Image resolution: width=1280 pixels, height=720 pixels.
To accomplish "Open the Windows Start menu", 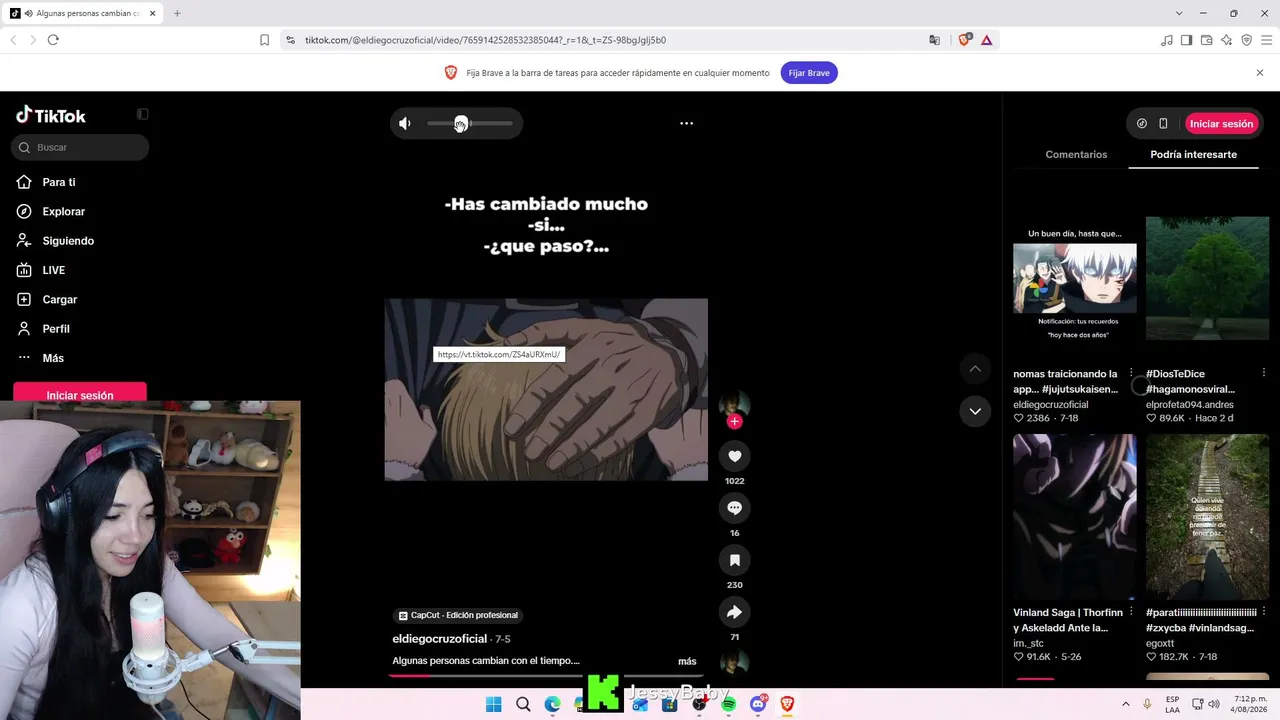I will point(493,704).
